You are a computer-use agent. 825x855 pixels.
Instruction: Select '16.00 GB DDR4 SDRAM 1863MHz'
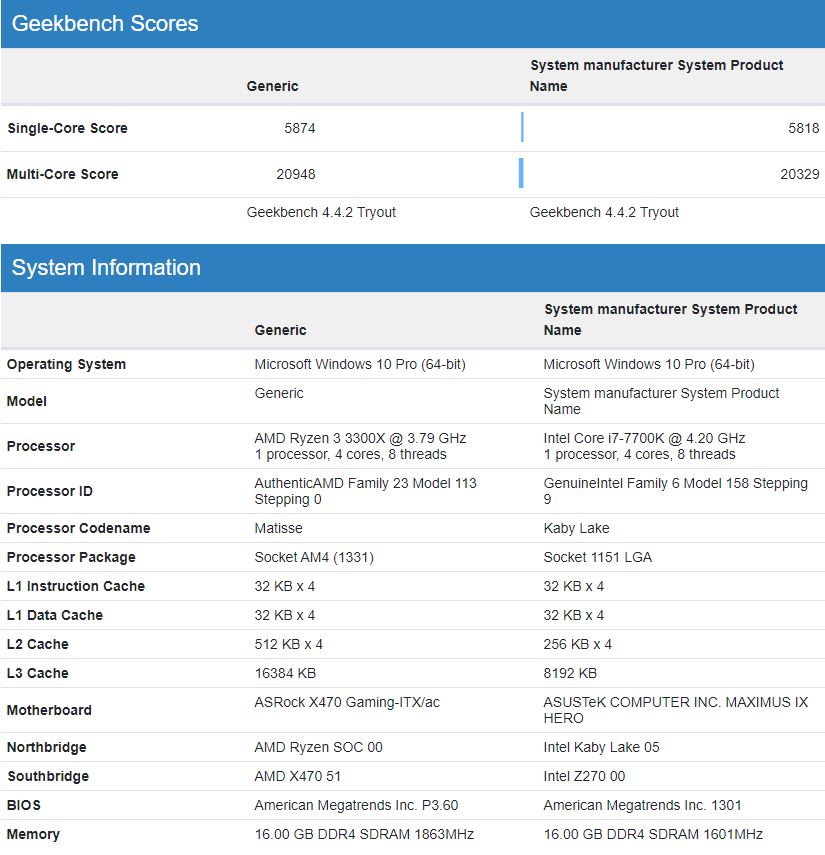(364, 834)
